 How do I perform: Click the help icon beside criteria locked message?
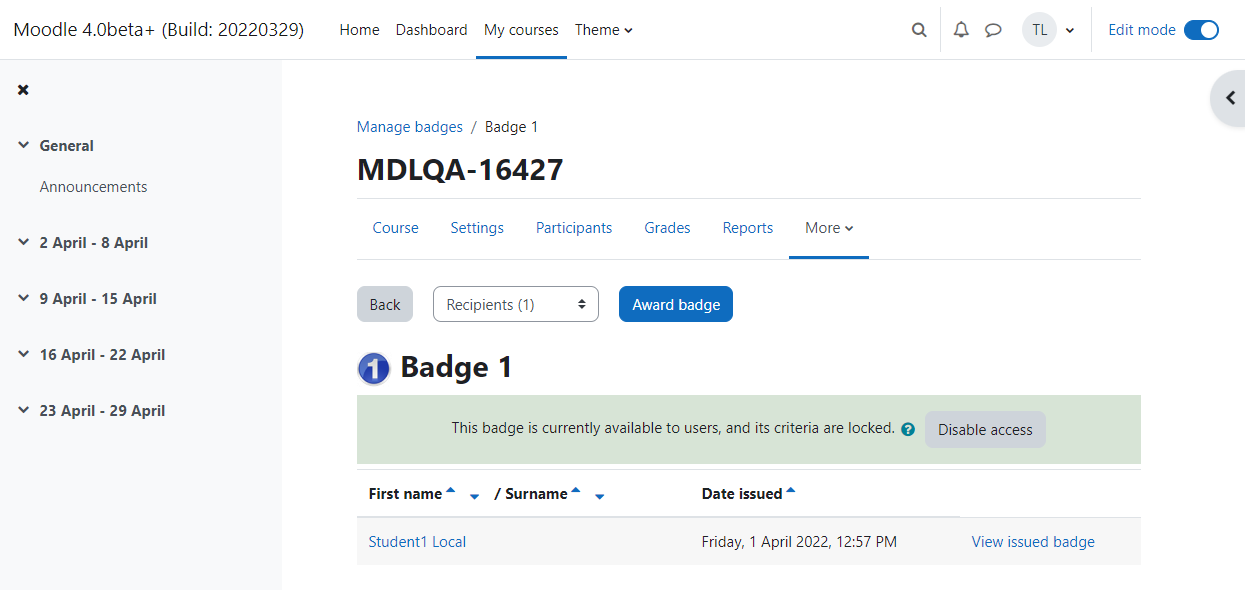tap(908, 429)
